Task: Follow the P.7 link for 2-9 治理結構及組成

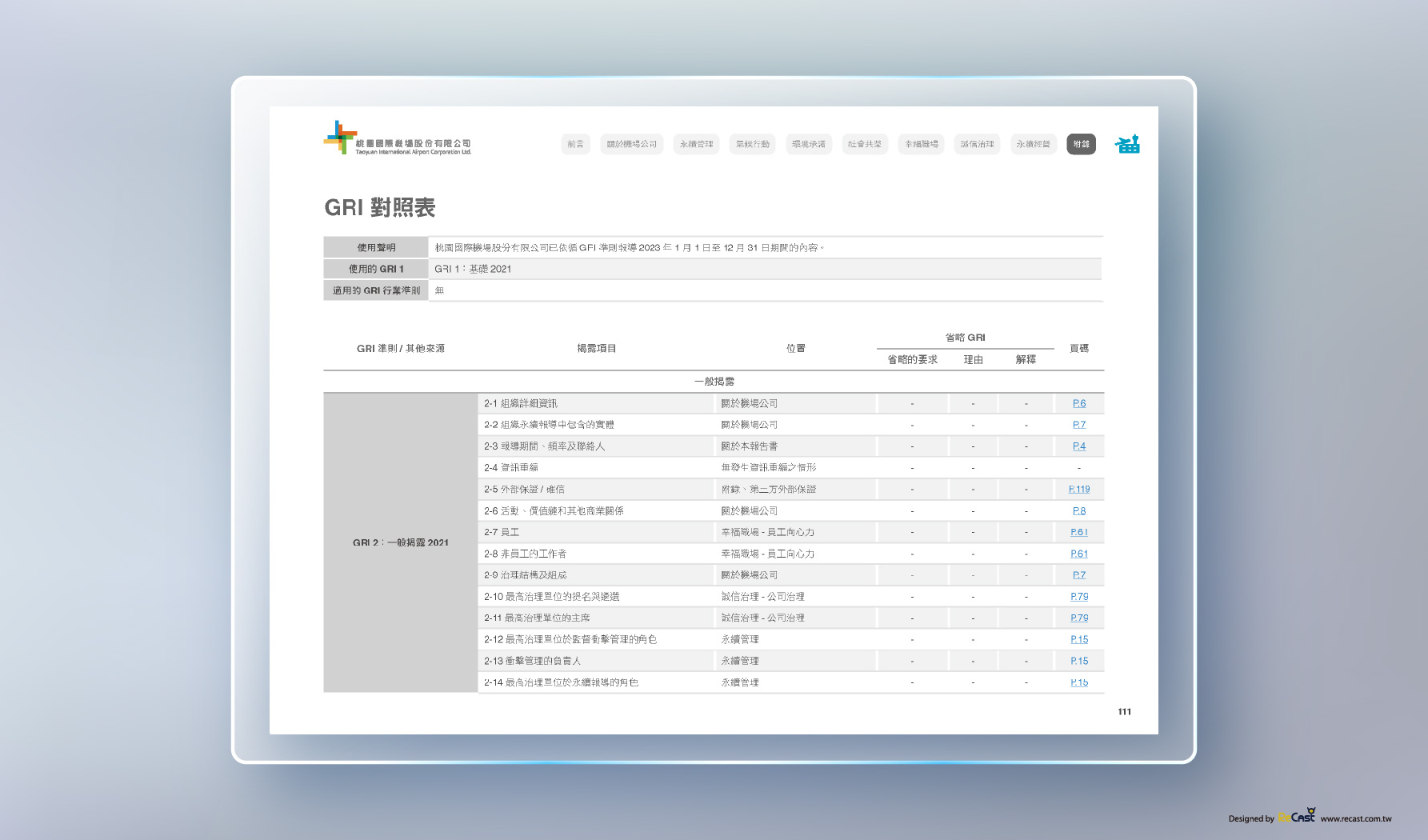Action: pyautogui.click(x=1079, y=575)
